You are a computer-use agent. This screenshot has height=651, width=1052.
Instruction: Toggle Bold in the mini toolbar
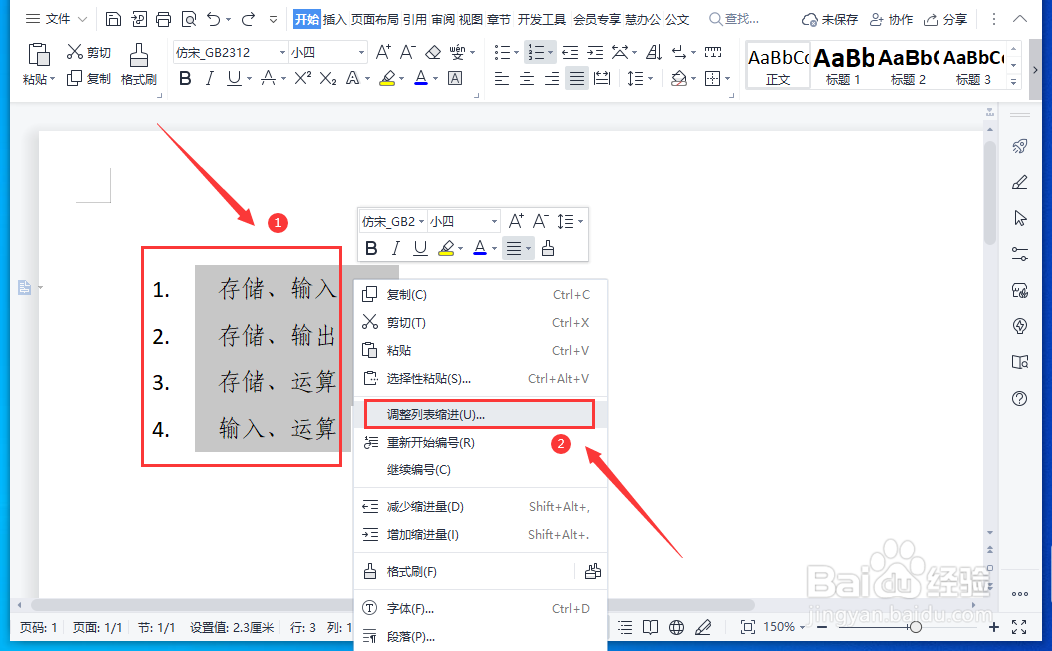click(371, 248)
